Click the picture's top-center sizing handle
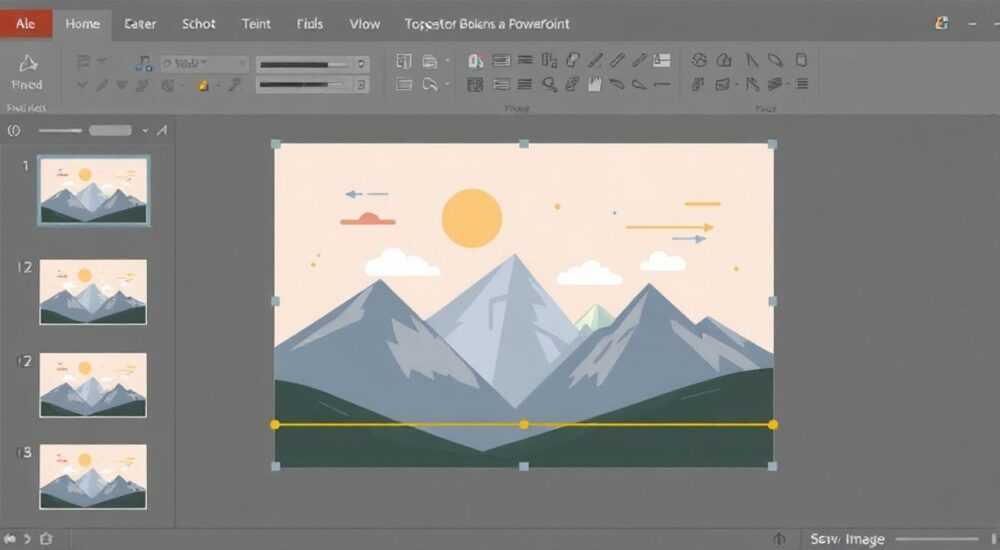Image resolution: width=1000 pixels, height=550 pixels. click(x=524, y=144)
